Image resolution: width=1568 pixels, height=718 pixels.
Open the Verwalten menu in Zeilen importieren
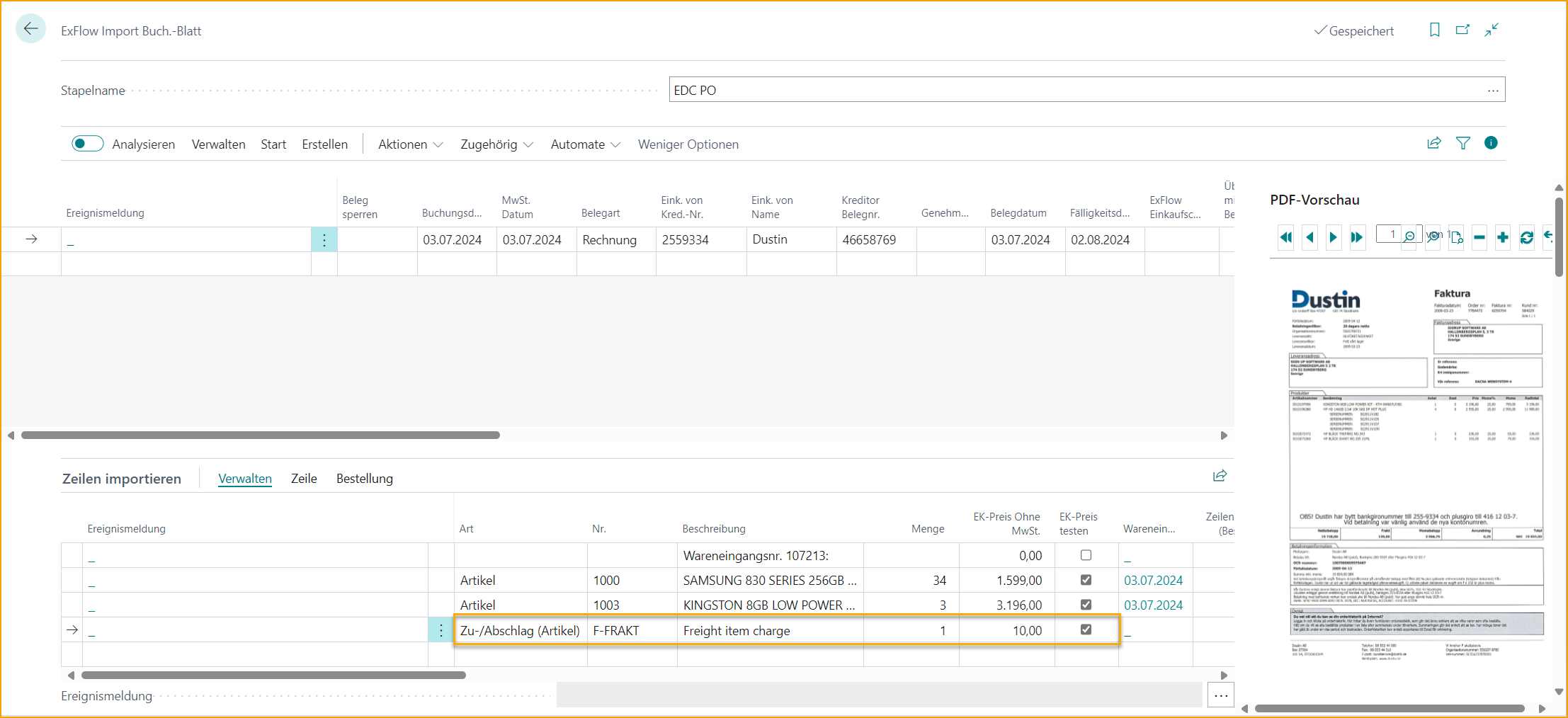point(244,479)
